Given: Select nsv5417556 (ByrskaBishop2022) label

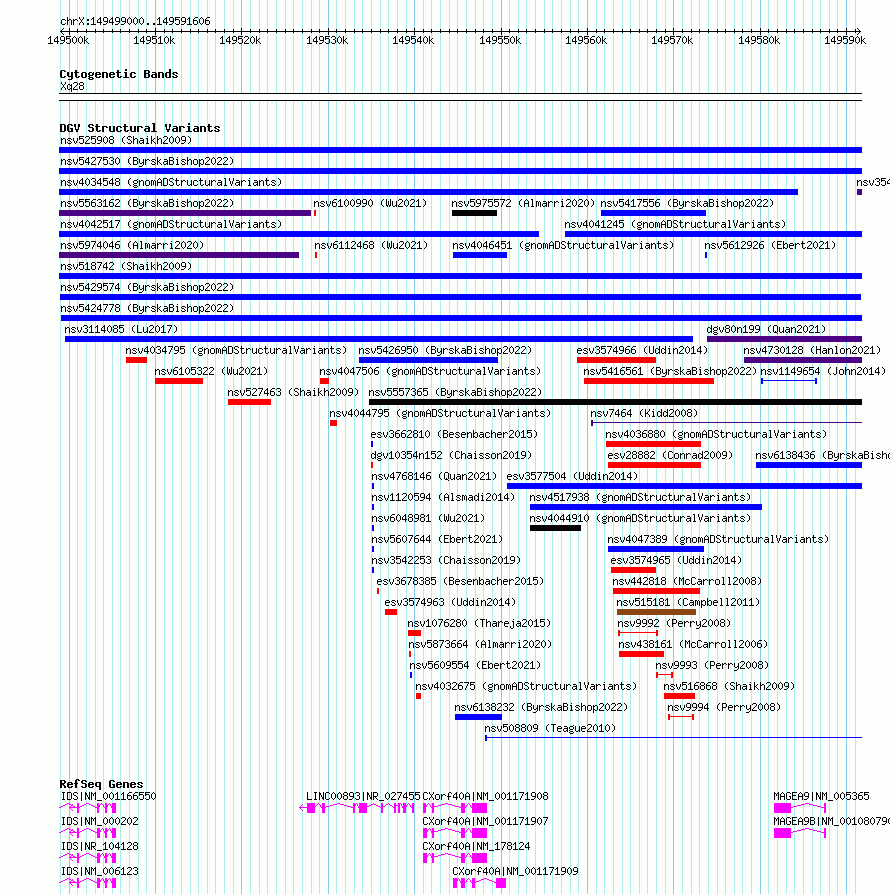Looking at the screenshot, I should [687, 204].
